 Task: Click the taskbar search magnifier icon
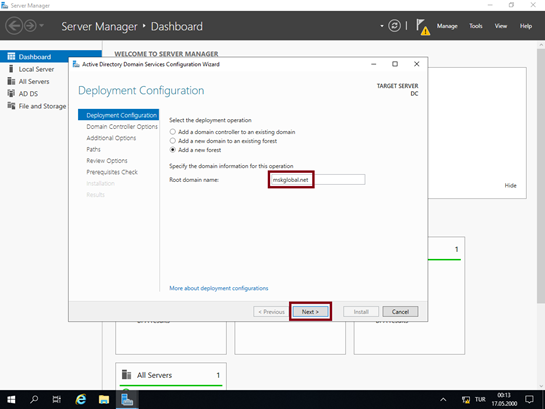(34, 400)
